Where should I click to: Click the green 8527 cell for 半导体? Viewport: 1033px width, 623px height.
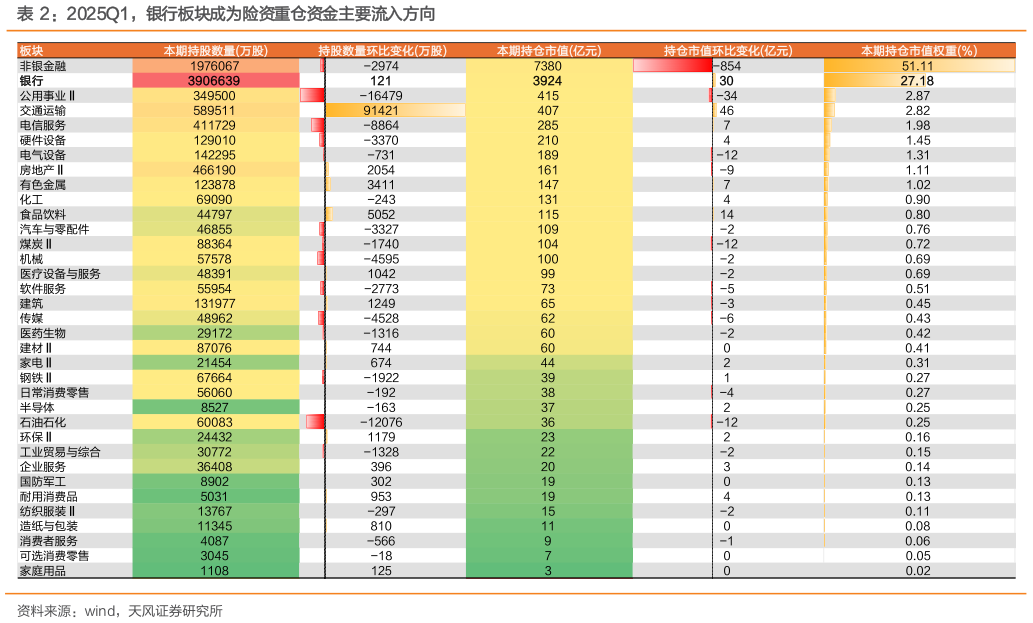[215, 408]
